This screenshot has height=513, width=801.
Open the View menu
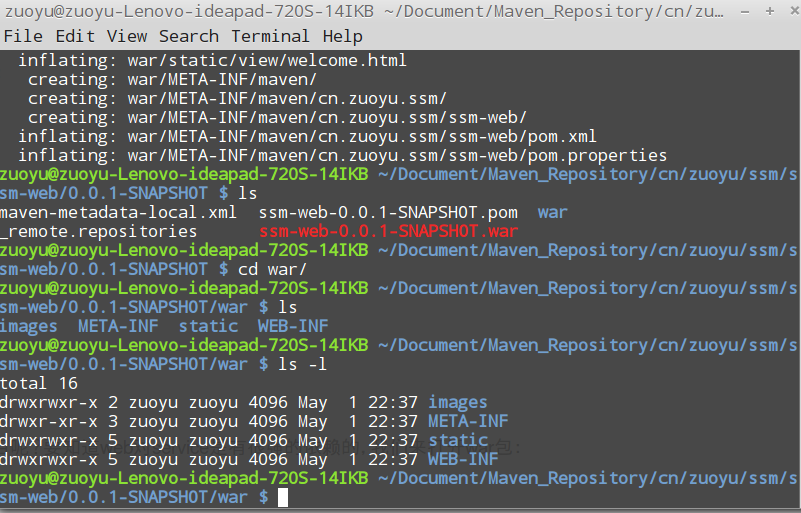pyautogui.click(x=127, y=36)
